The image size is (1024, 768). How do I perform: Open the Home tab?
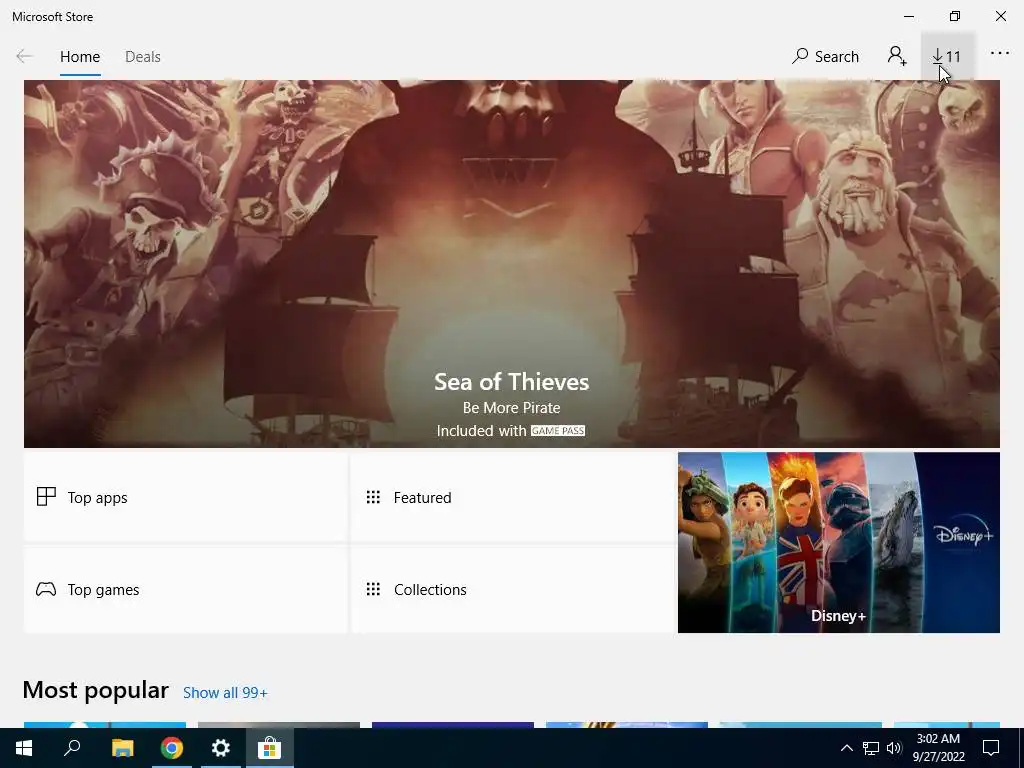pyautogui.click(x=80, y=57)
